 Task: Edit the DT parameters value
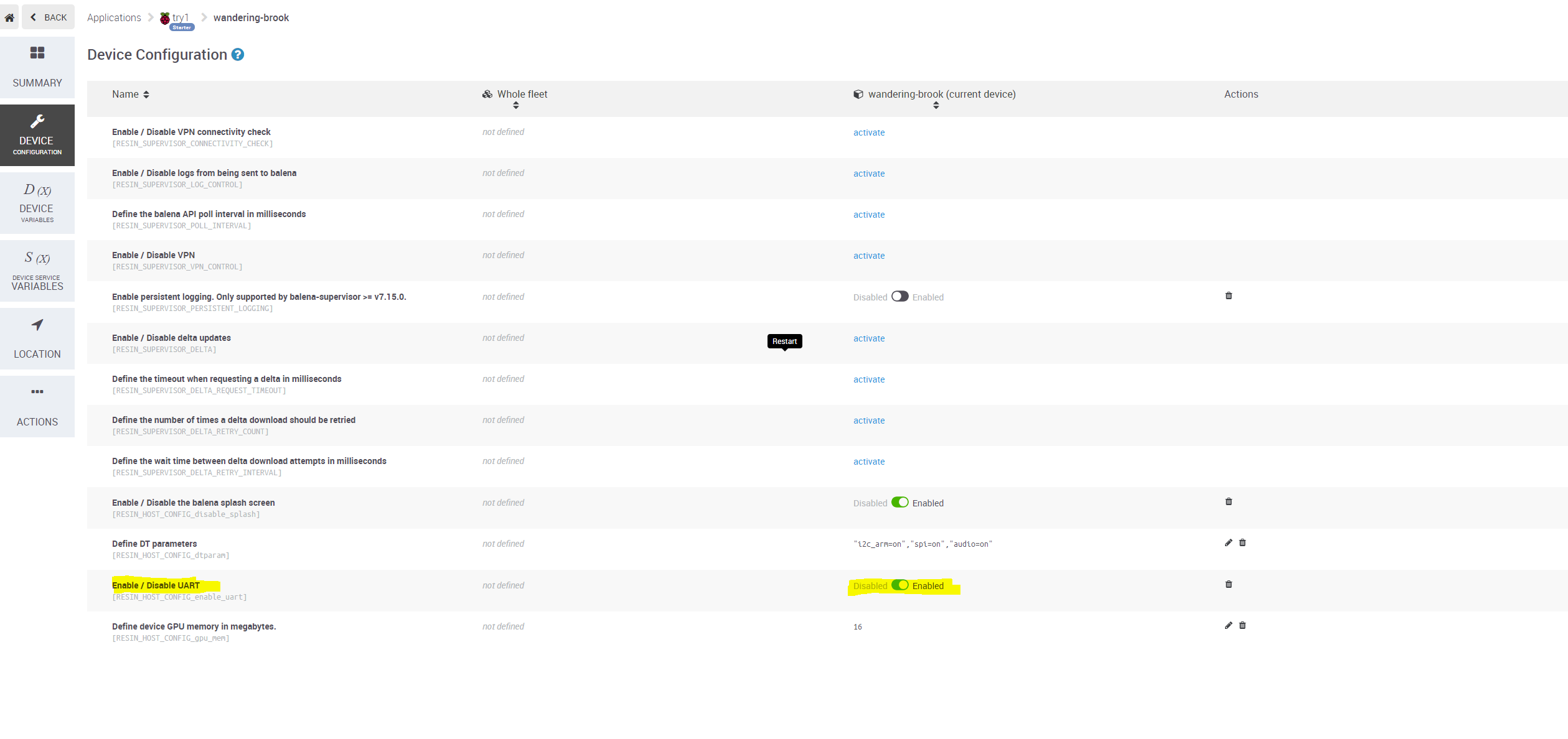tap(1228, 543)
